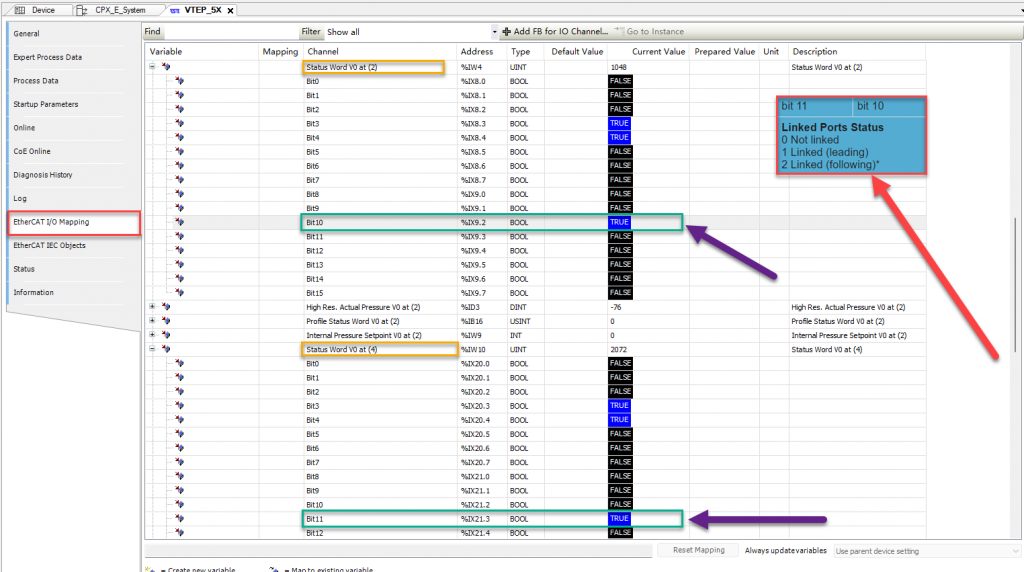The image size is (1024, 572).
Task: Open EtherCAT IEC Objects page
Action: point(50,245)
